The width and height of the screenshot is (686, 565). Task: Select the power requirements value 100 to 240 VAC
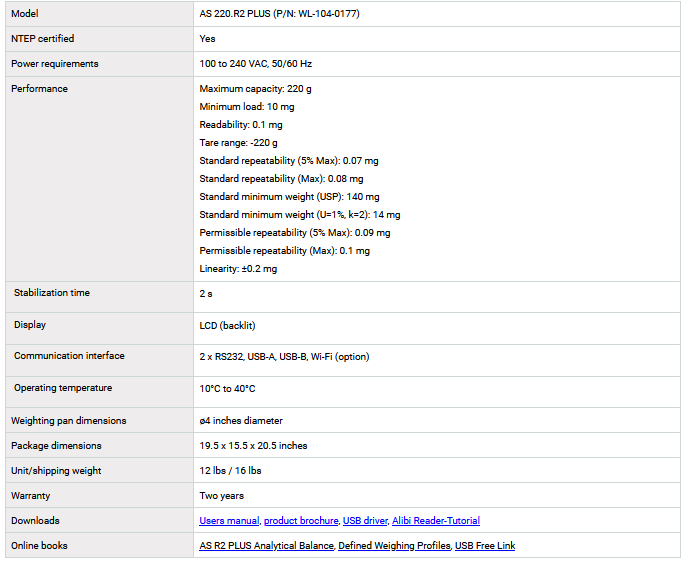pyautogui.click(x=255, y=64)
